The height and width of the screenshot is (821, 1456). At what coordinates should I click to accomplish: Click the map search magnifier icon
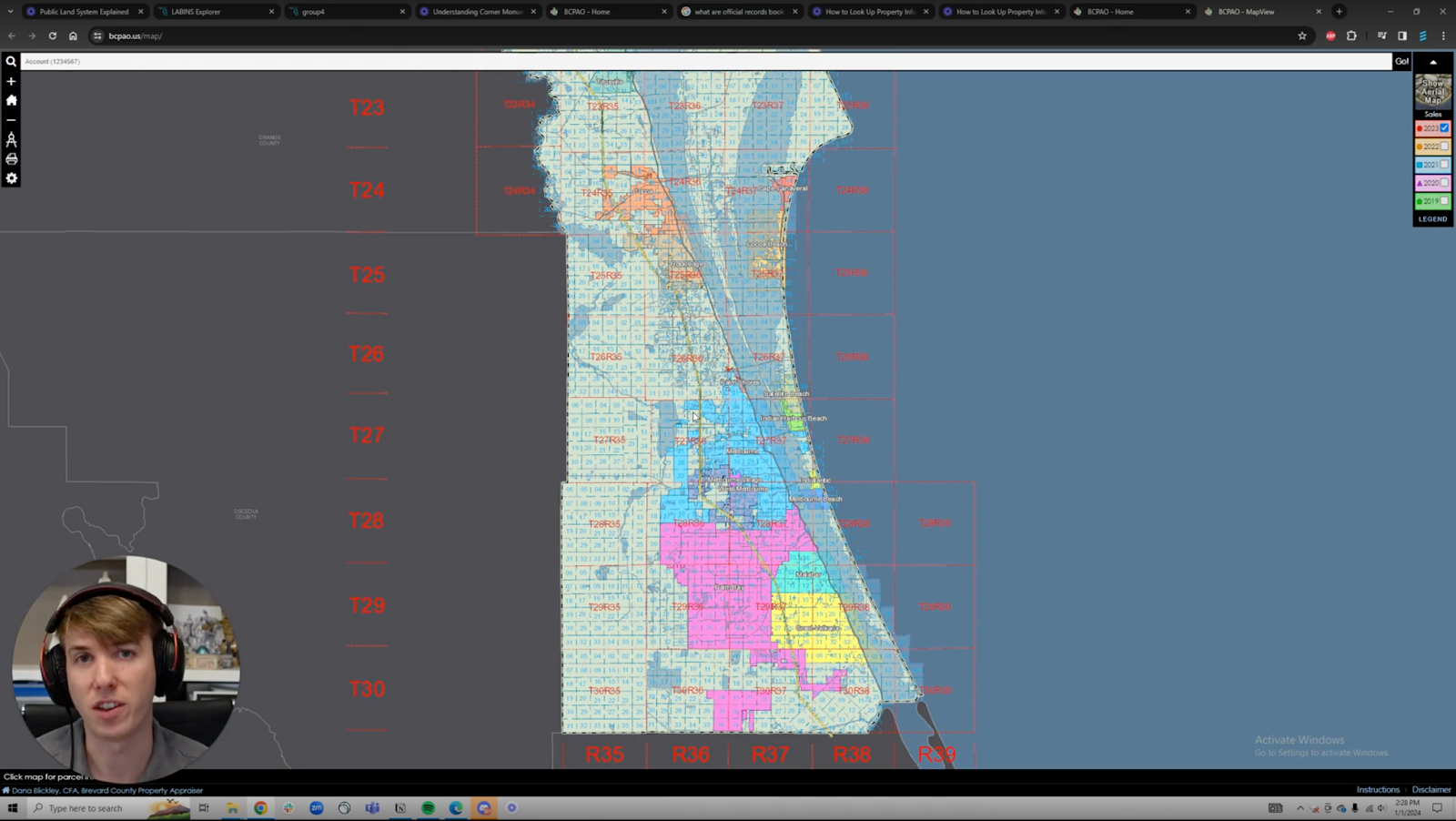pos(11,62)
